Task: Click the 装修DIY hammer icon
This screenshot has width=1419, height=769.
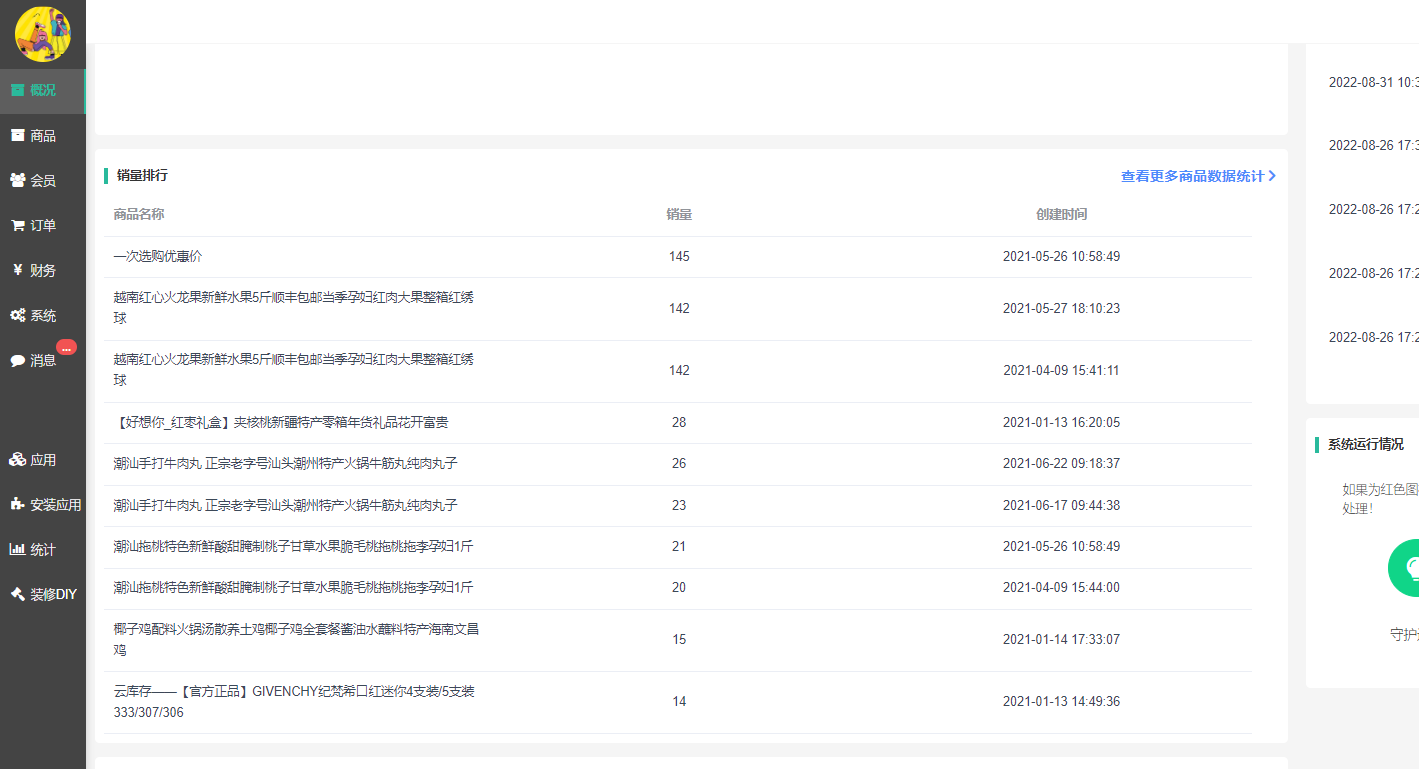Action: 17,594
